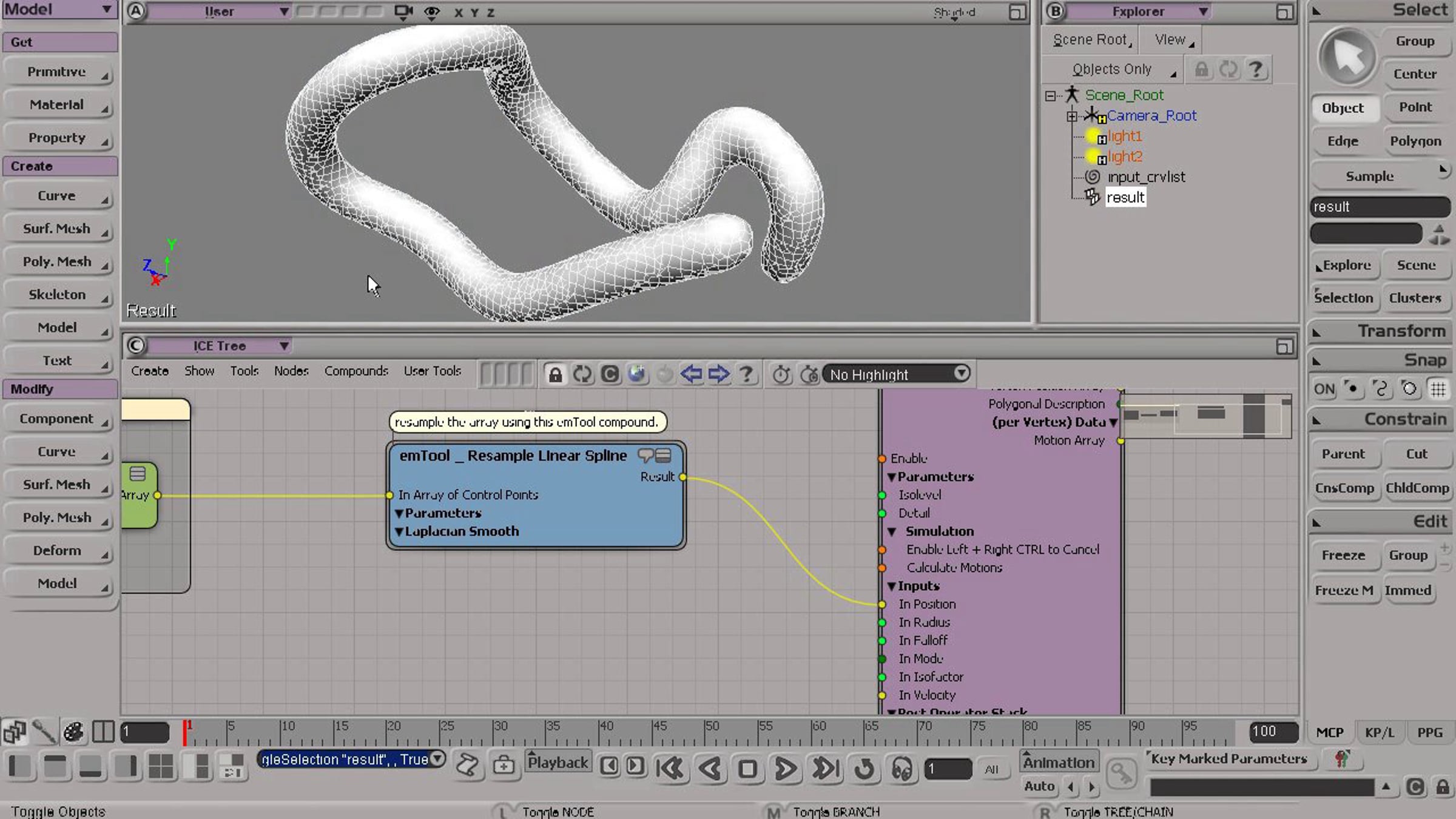Toggle grid snapping icon in Snap panel
Viewport: 1456px width, 819px height.
point(1438,389)
